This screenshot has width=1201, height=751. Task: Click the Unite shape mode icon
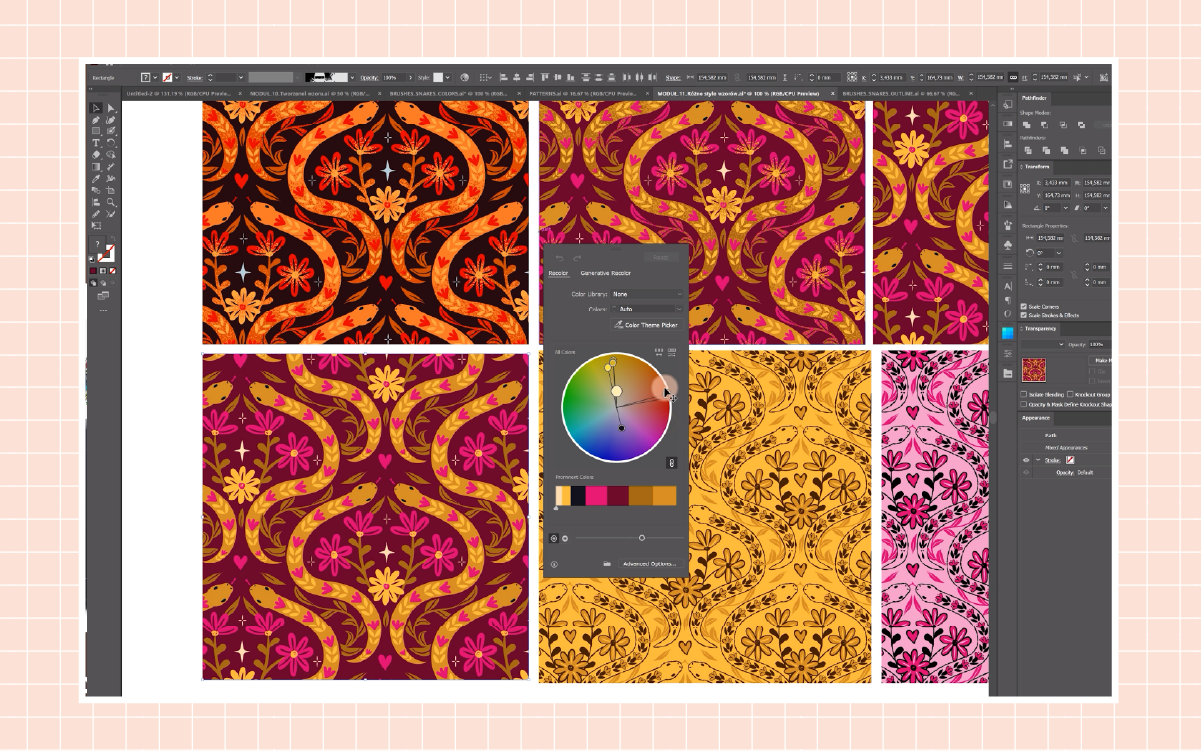pyautogui.click(x=1026, y=125)
